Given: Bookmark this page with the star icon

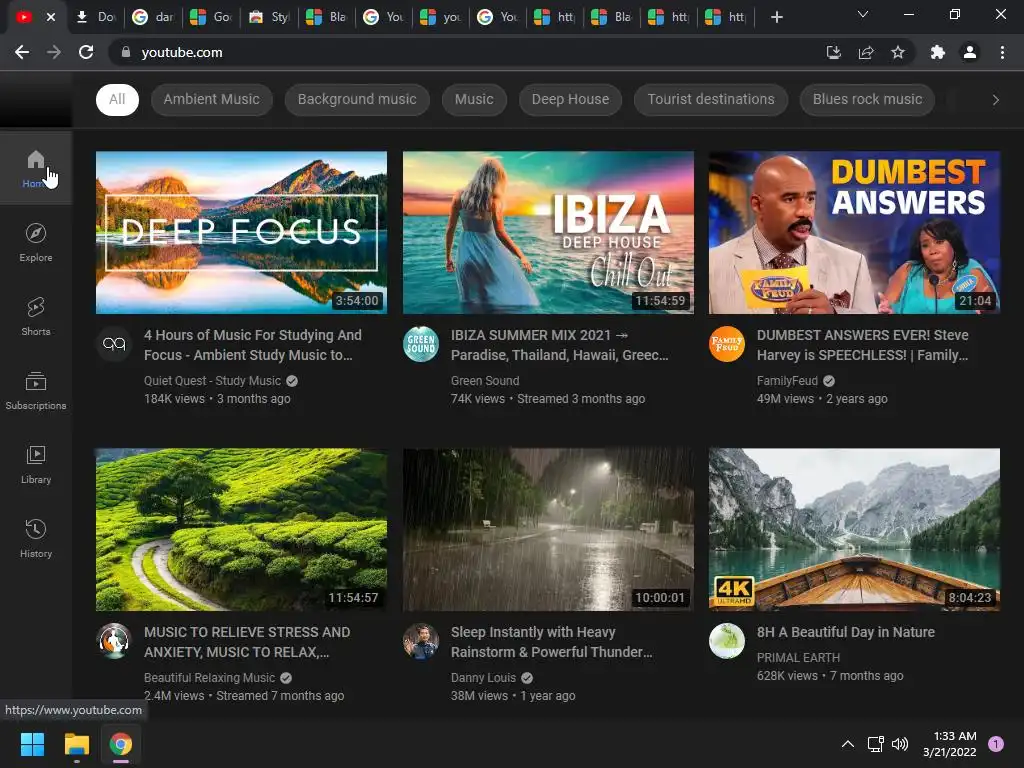Looking at the screenshot, I should coord(898,52).
